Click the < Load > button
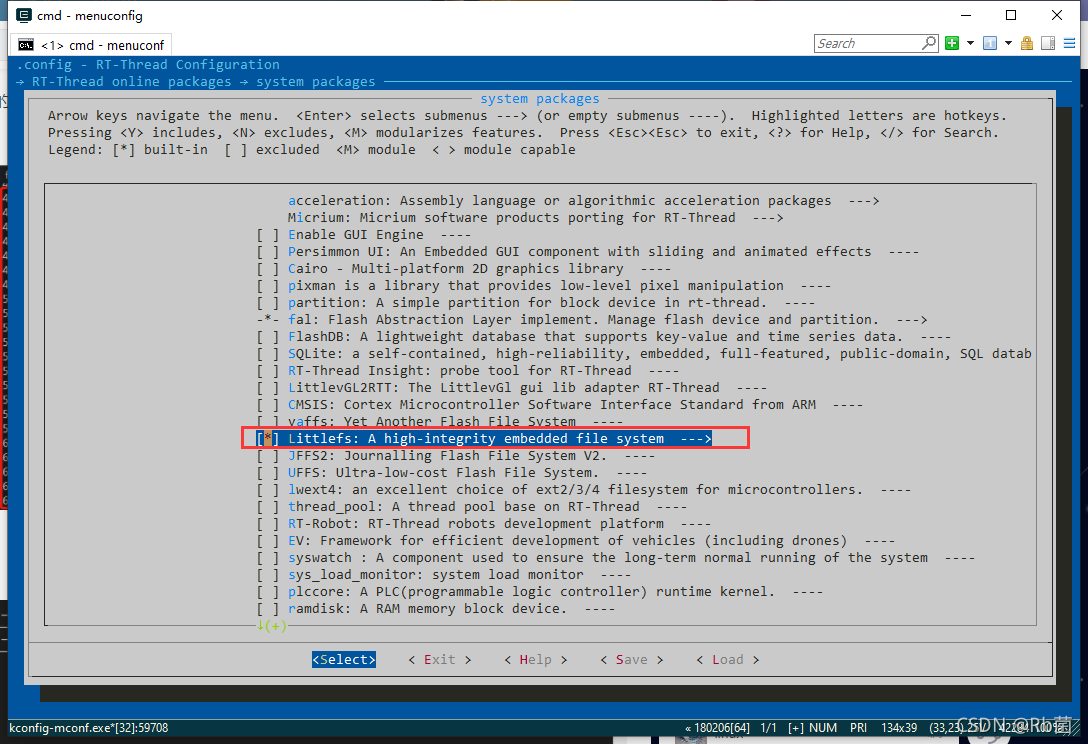 (x=728, y=660)
